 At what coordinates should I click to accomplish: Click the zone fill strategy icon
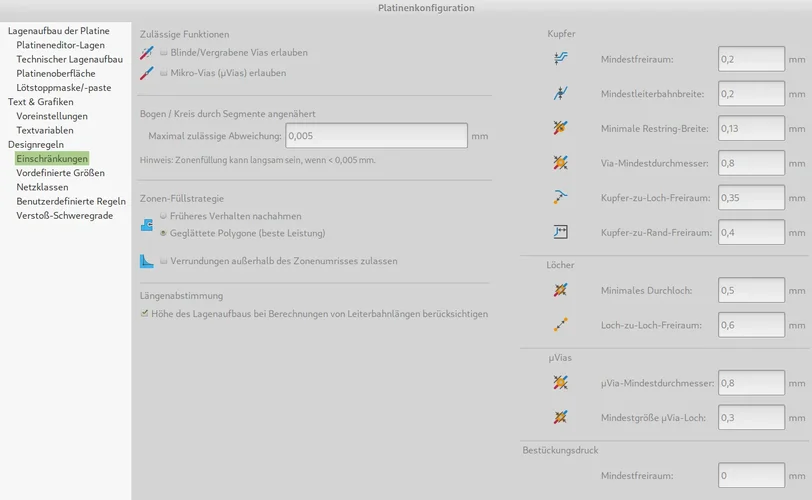pos(147,225)
